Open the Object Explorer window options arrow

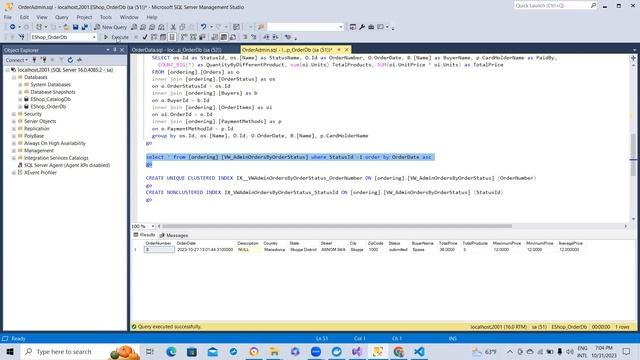click(x=108, y=50)
